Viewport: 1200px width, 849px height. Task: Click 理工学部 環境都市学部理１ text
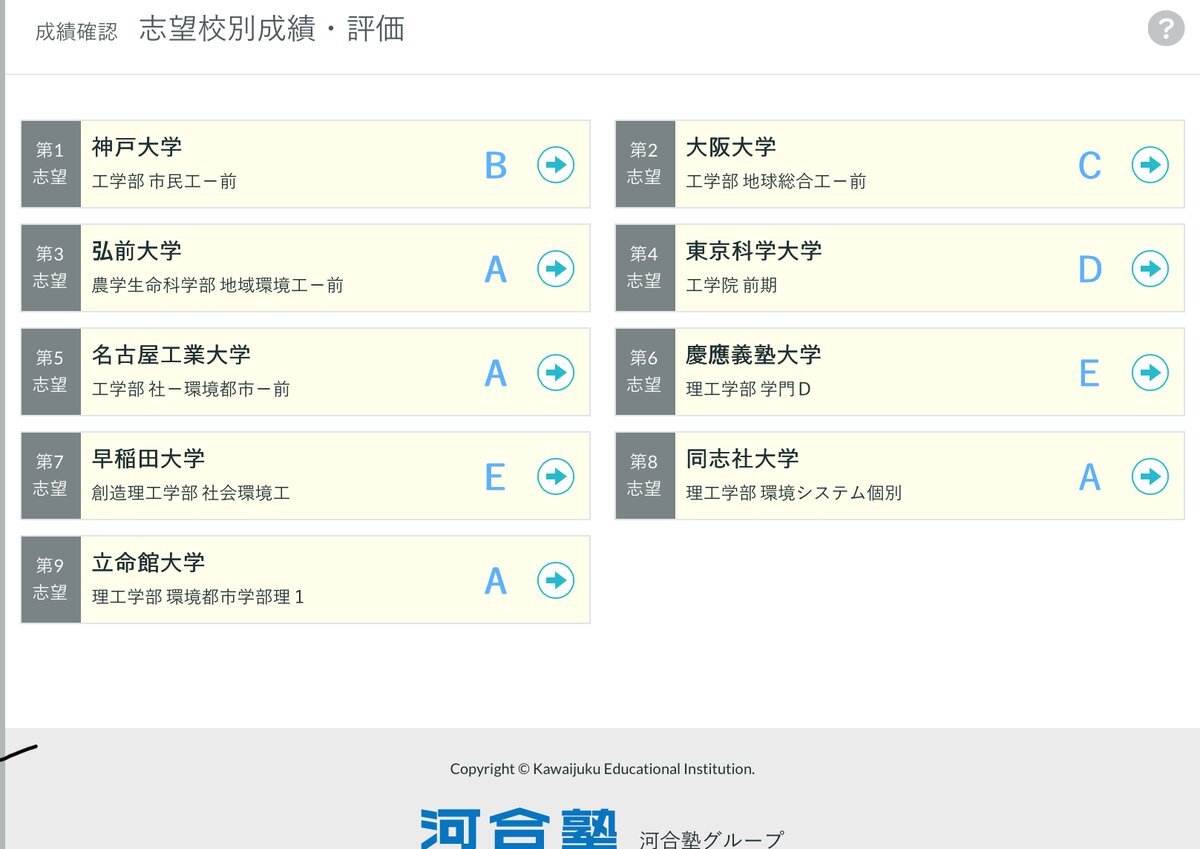coord(198,598)
